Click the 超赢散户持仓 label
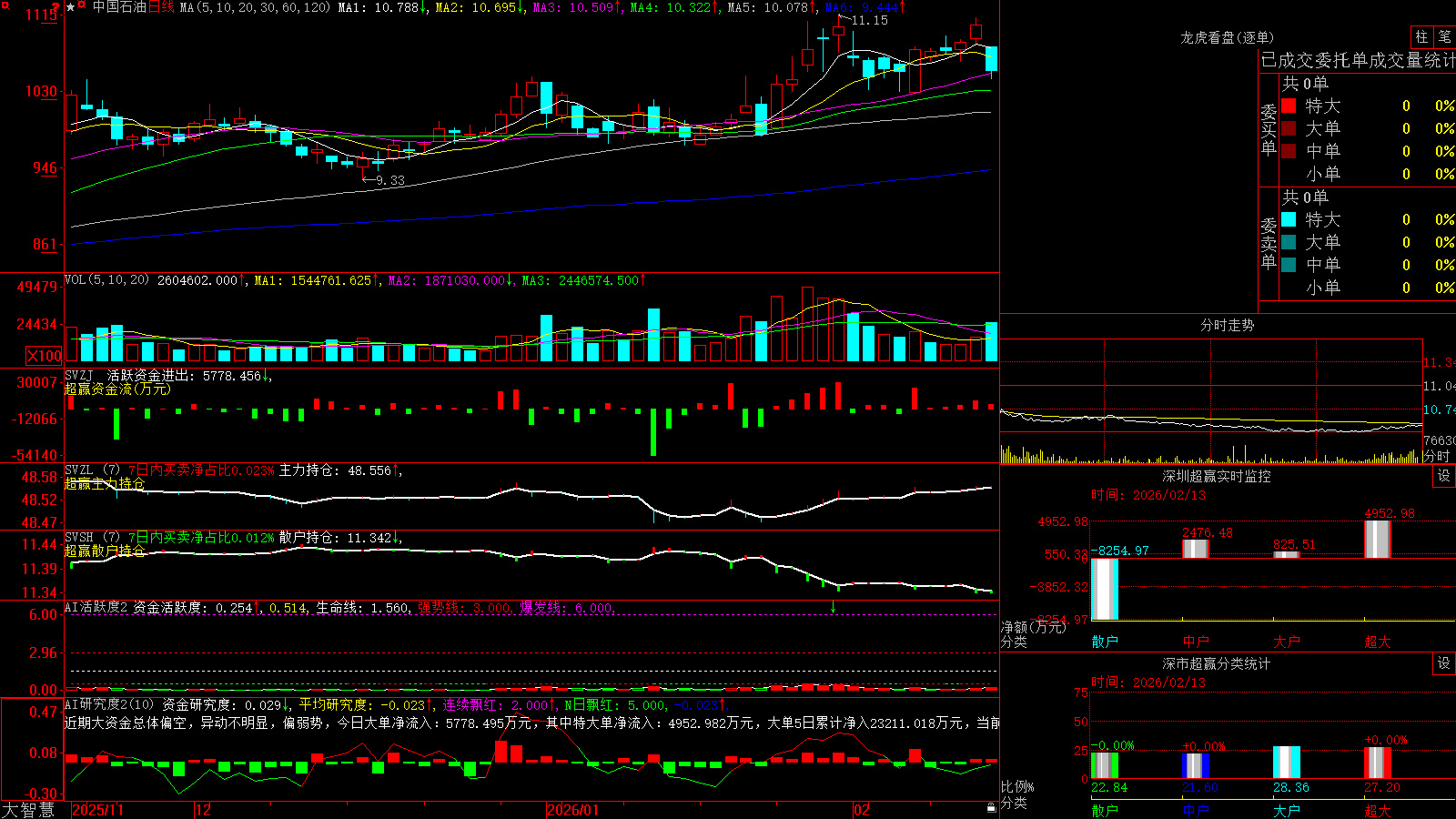 tap(105, 551)
